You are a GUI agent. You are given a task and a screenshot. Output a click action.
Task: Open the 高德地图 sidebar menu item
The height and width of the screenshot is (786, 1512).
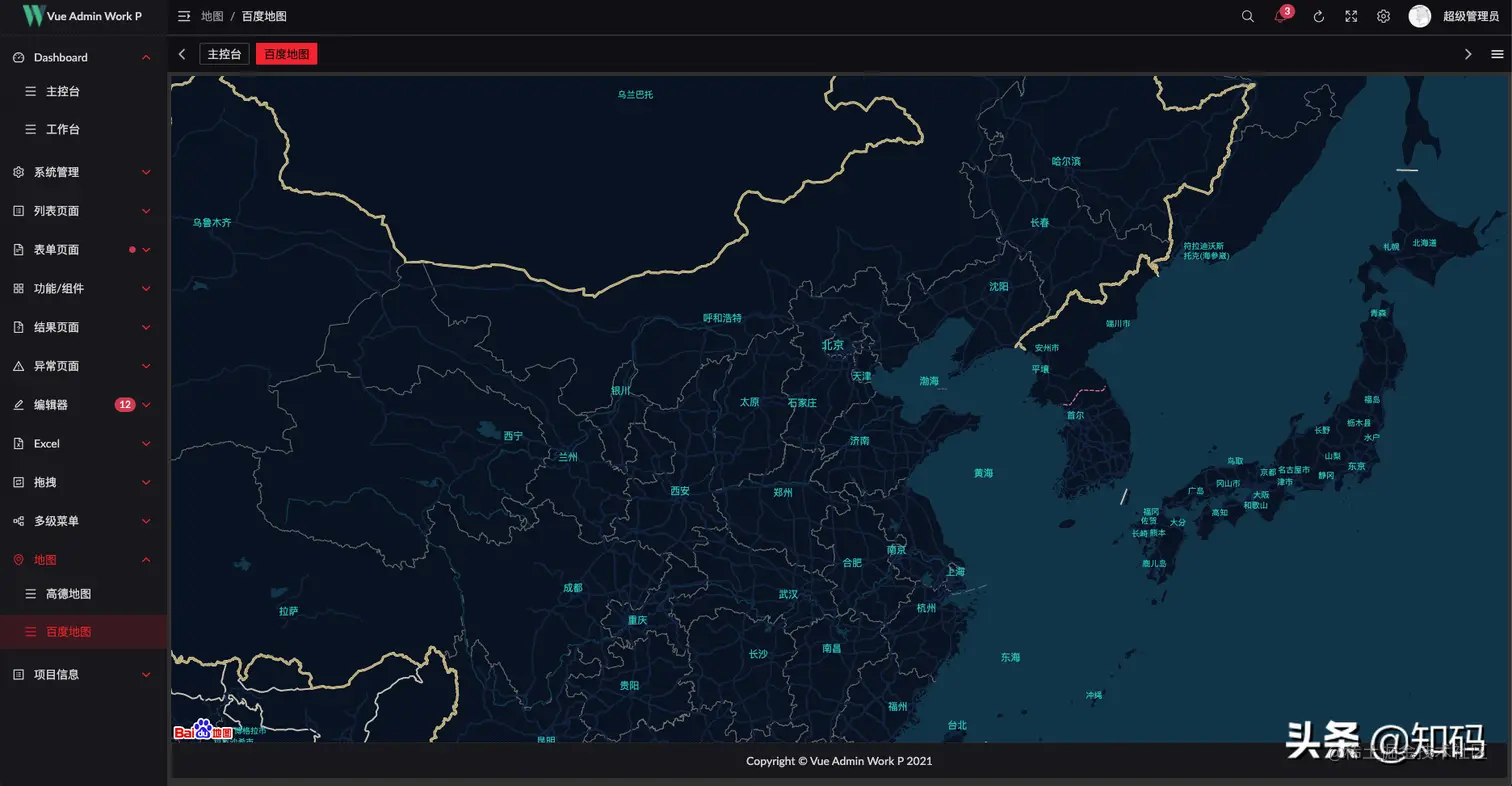coord(83,594)
